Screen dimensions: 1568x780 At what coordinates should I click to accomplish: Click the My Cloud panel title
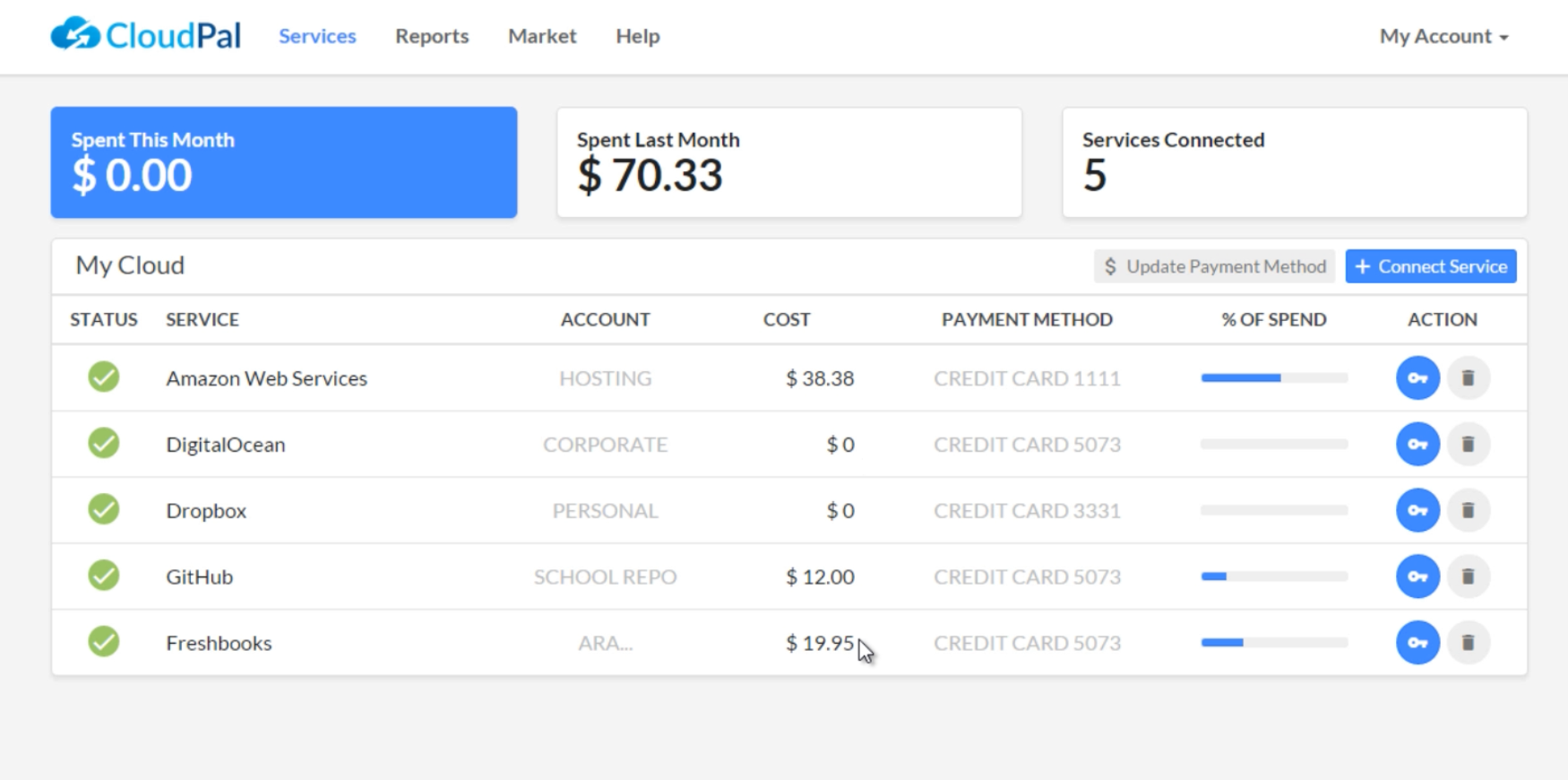tap(130, 265)
